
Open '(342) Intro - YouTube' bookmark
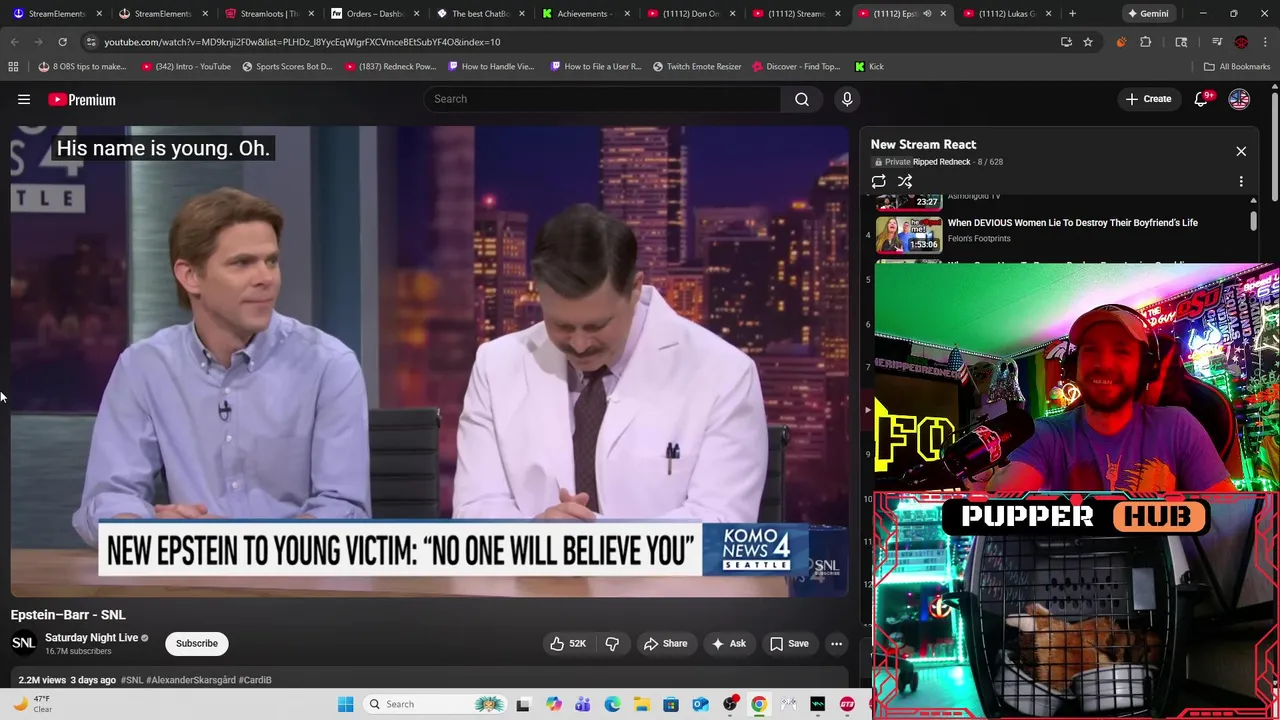coord(186,67)
